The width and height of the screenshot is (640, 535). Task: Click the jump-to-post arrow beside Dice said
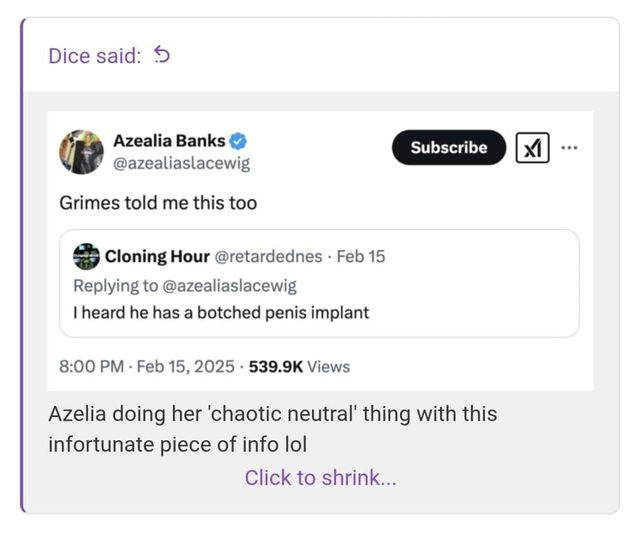tap(162, 56)
